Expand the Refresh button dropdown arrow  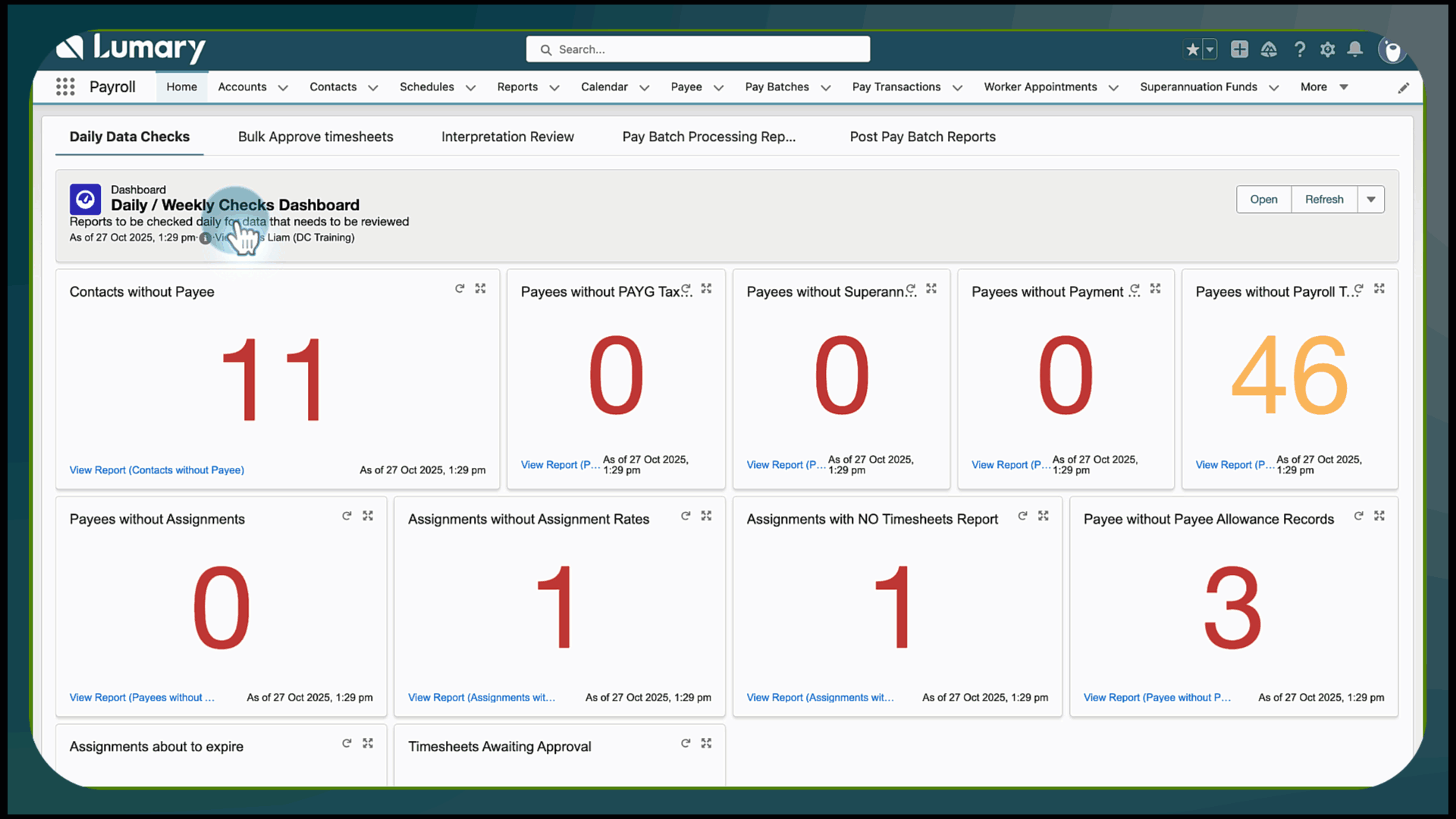(x=1371, y=199)
